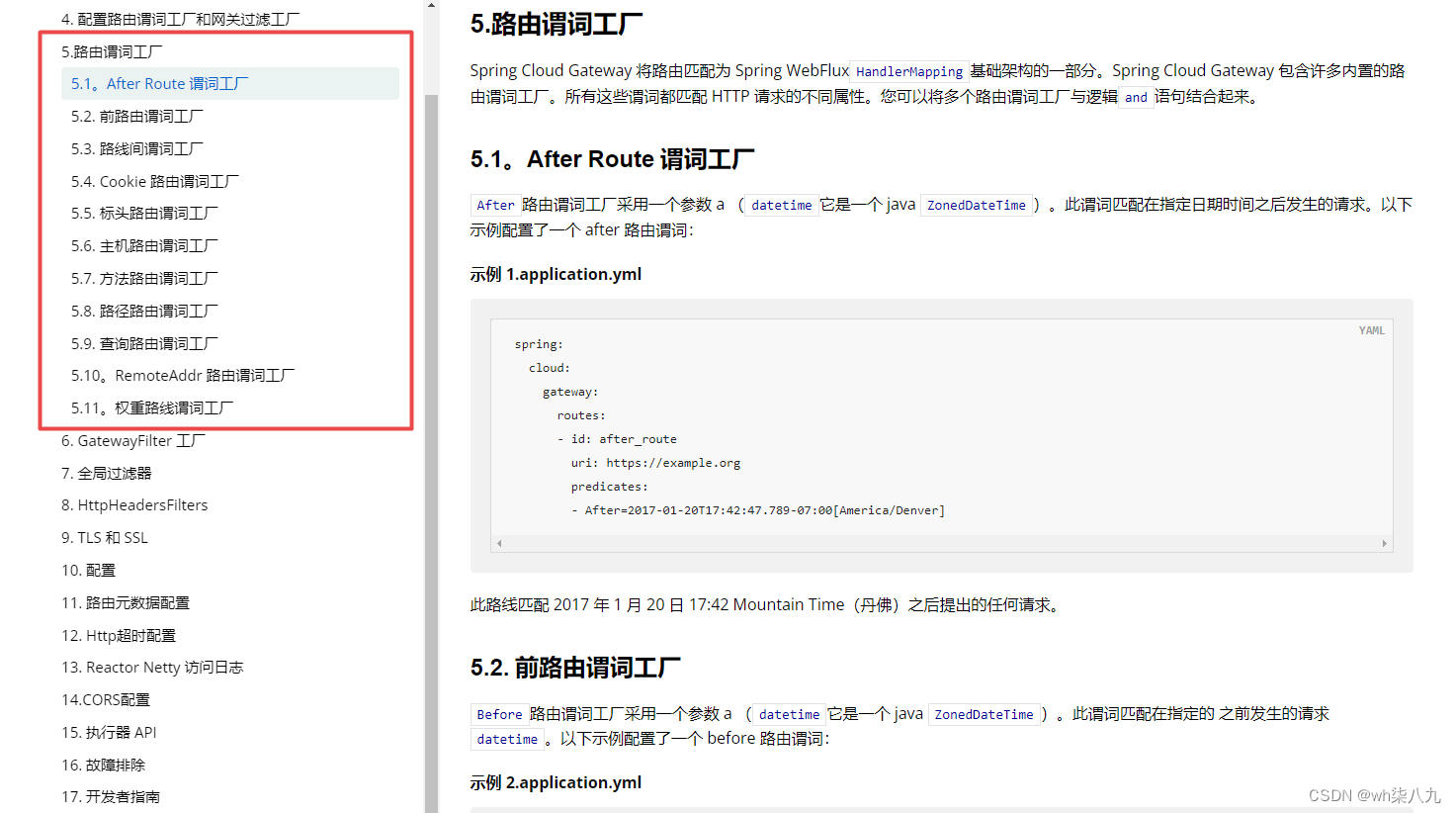Open sidebar entry 5.11 权重路线谓词工厂
The height and width of the screenshot is (813, 1456).
click(x=152, y=408)
